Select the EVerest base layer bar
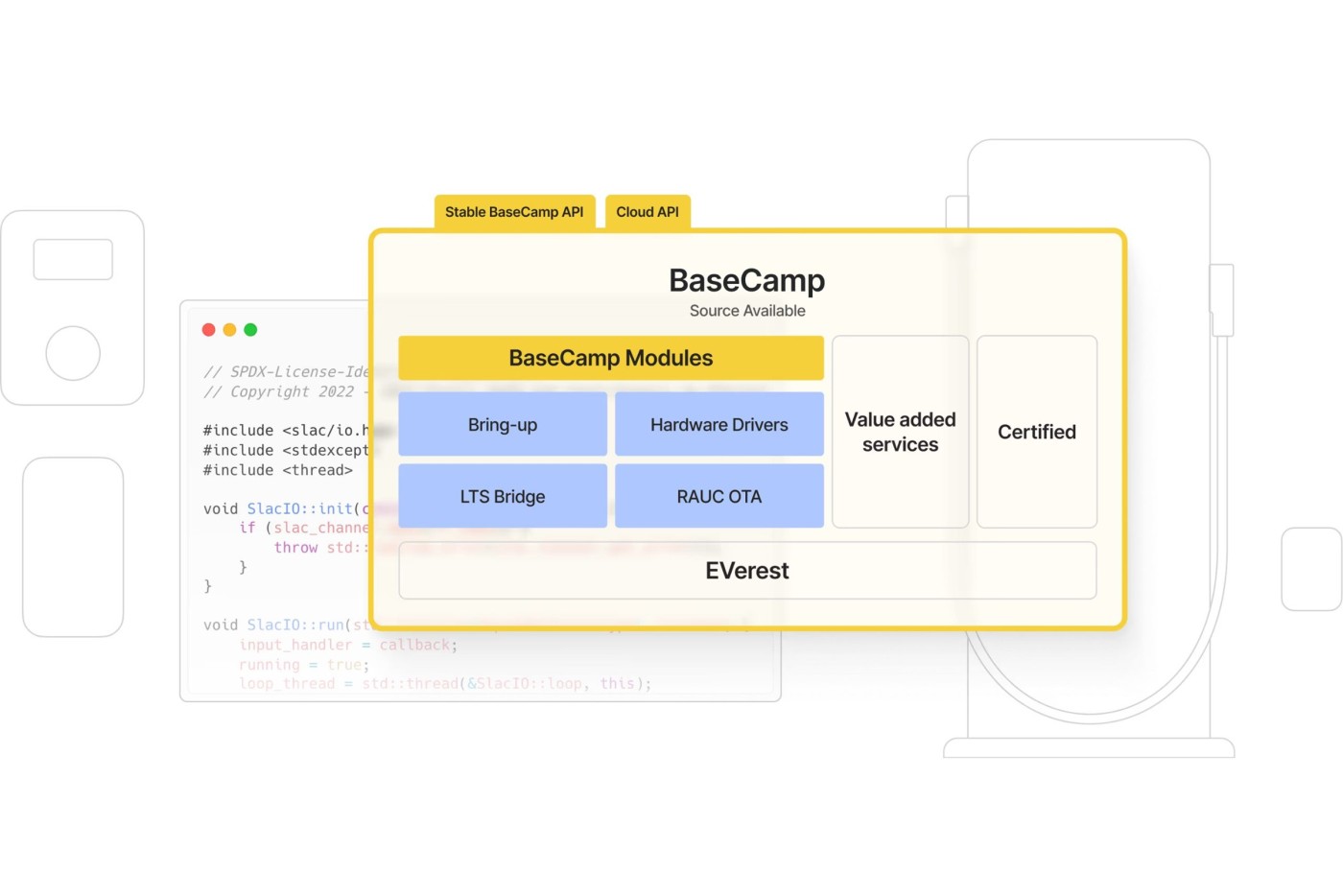This screenshot has width=1343, height=896. [x=747, y=571]
